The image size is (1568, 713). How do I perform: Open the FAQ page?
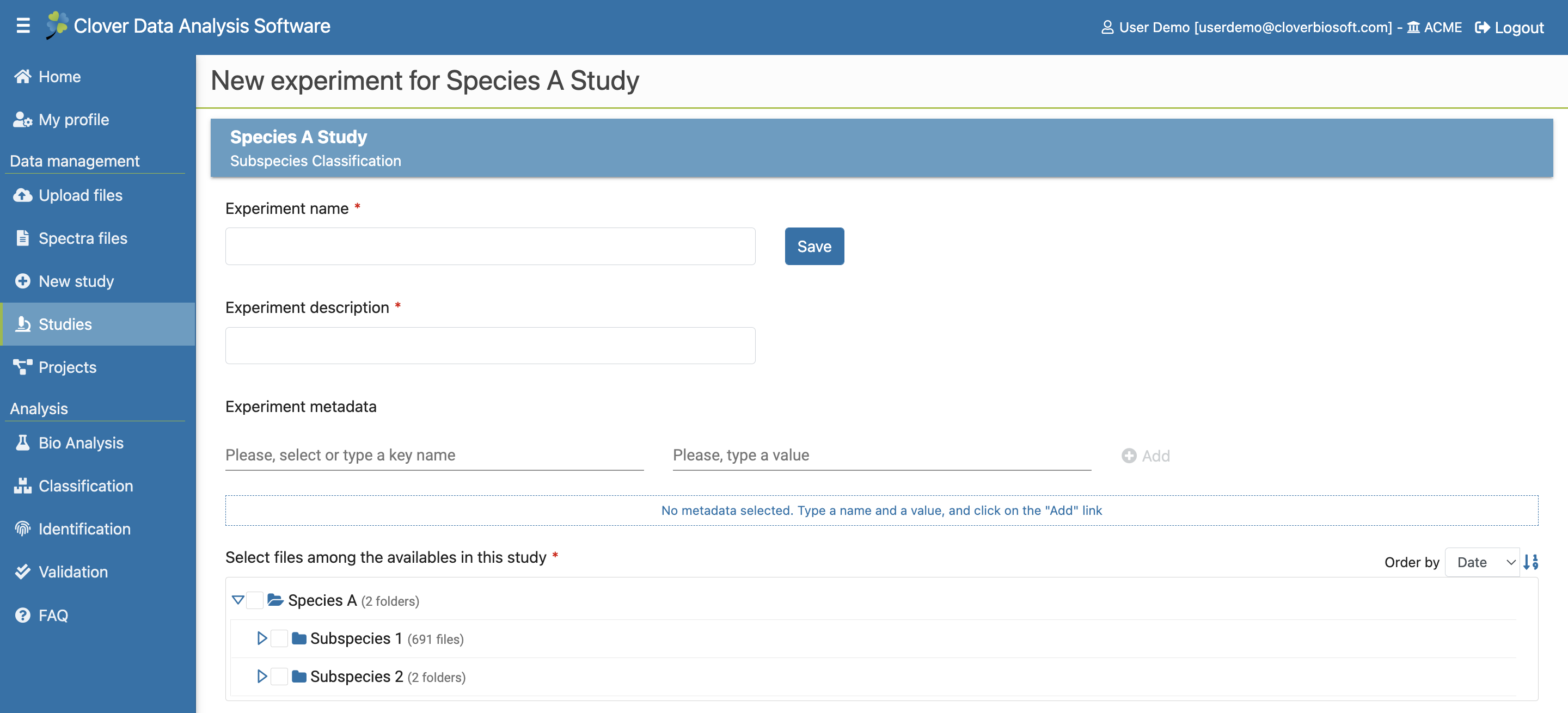coord(97,616)
